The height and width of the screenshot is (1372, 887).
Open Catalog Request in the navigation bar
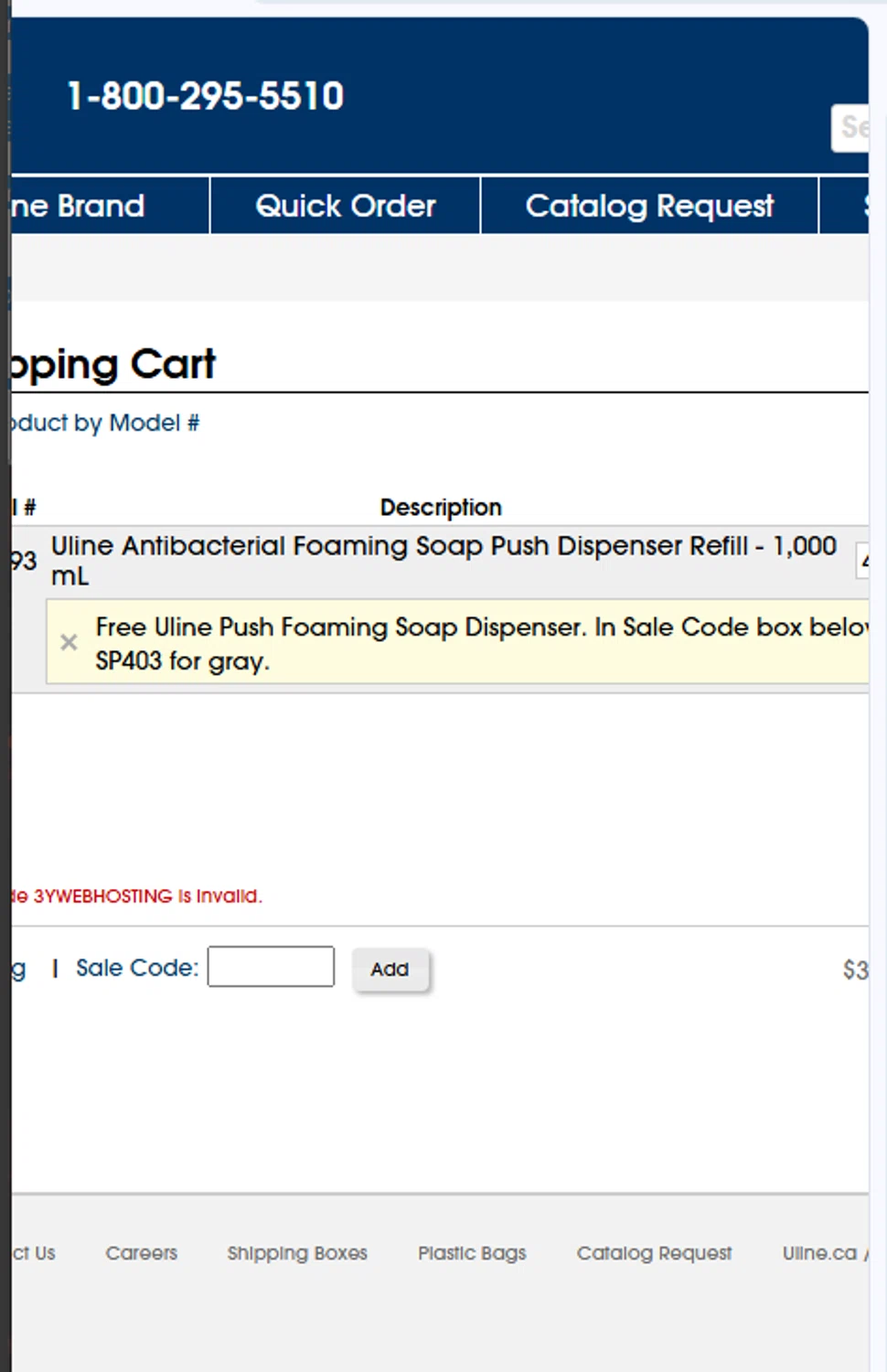pos(649,206)
